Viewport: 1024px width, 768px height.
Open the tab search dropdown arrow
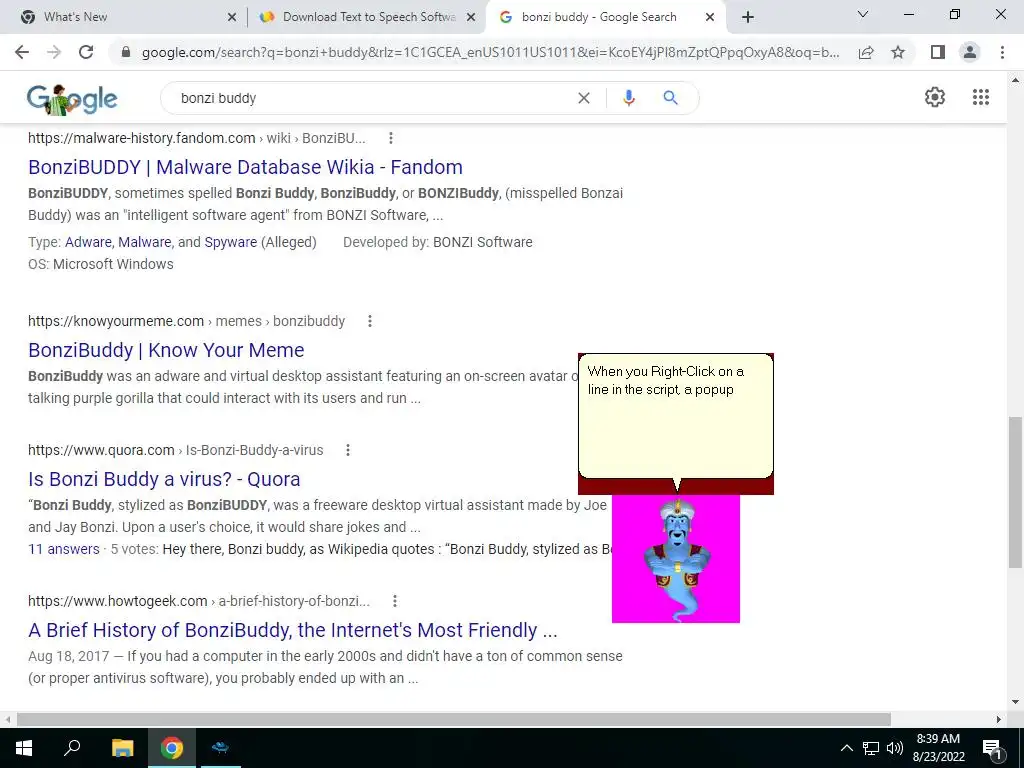pyautogui.click(x=863, y=14)
